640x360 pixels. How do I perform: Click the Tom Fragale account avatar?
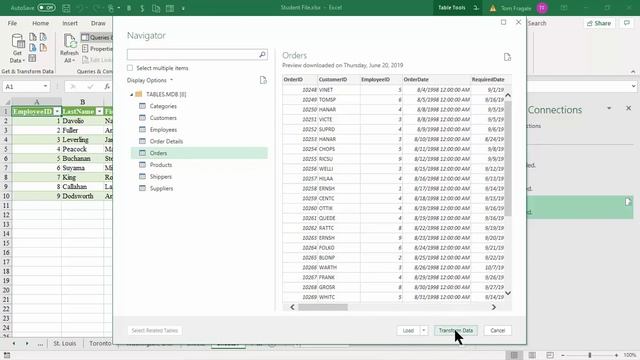click(542, 8)
